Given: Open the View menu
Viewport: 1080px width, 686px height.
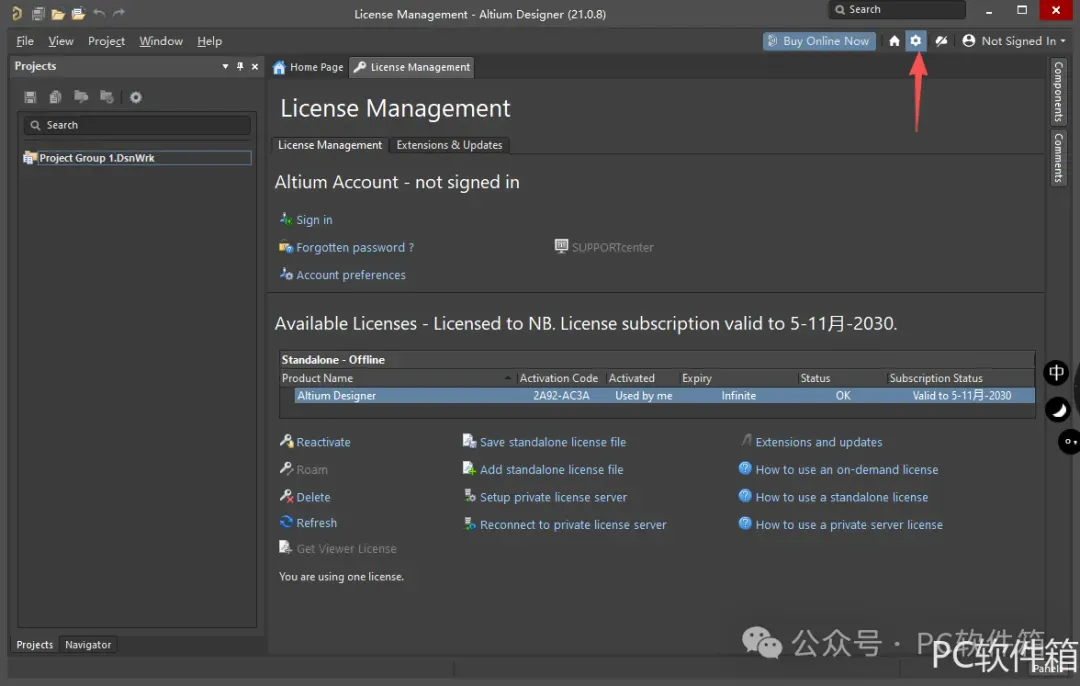Looking at the screenshot, I should coord(61,41).
